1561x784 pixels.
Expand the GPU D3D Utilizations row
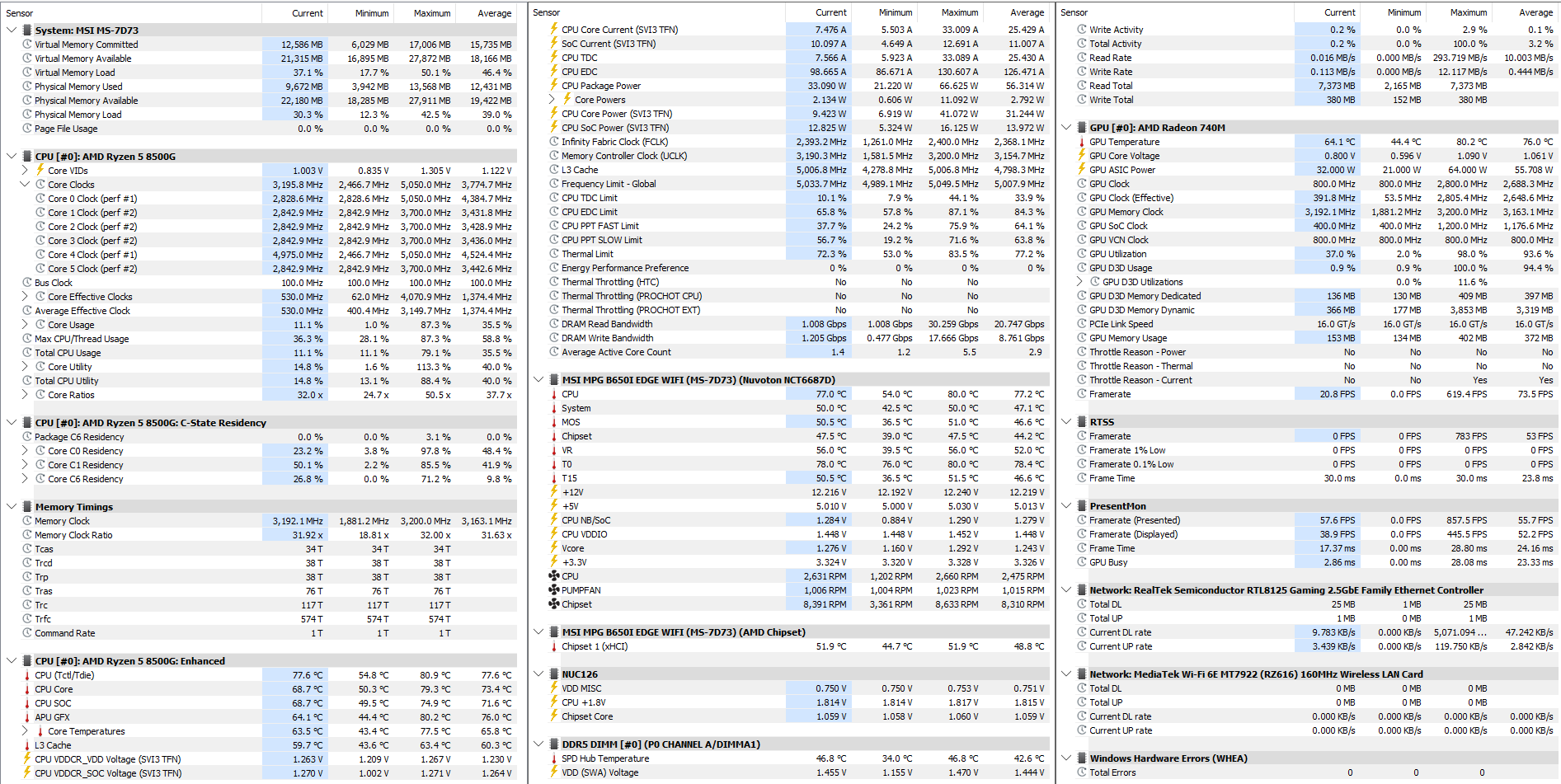click(x=1080, y=282)
